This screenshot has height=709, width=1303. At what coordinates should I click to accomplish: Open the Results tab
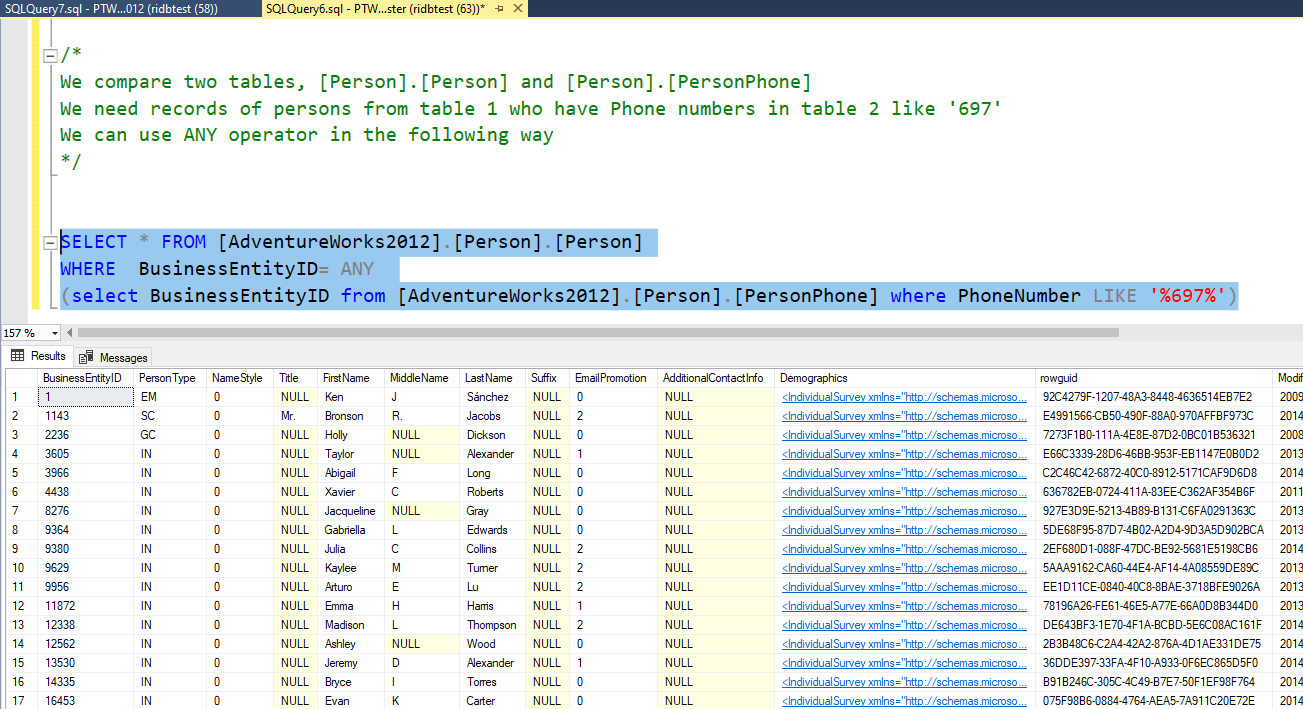[x=39, y=356]
